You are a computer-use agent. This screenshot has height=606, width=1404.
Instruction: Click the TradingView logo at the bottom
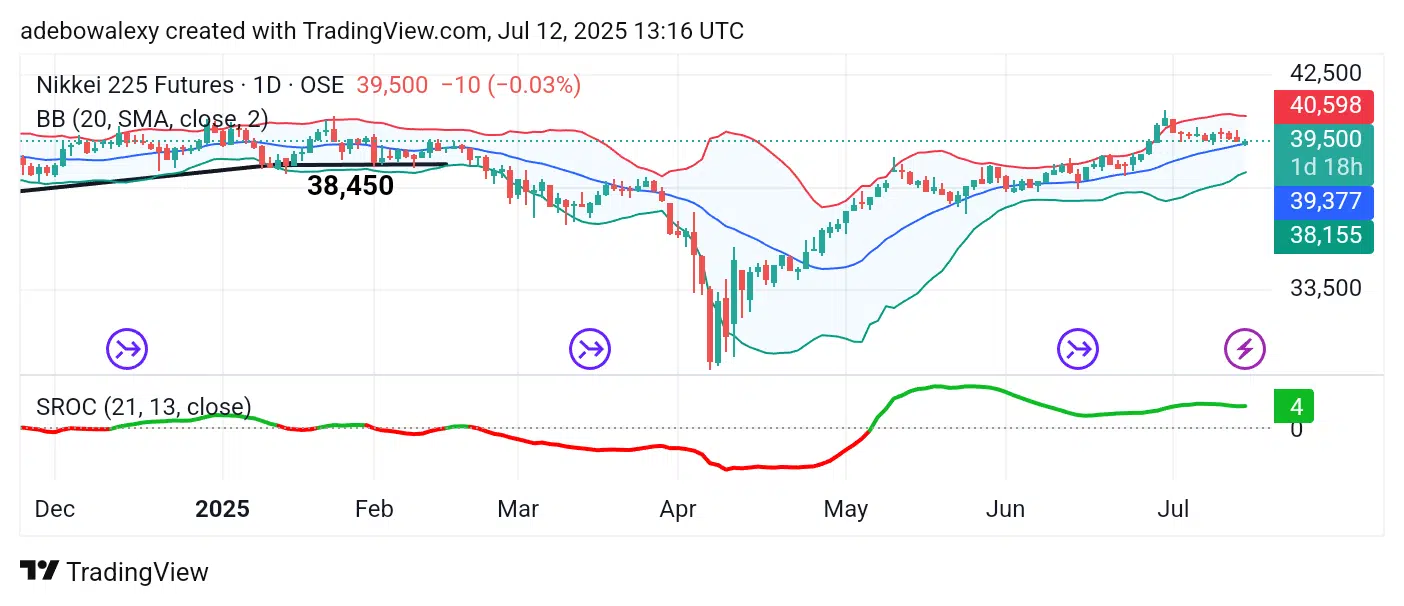click(x=114, y=572)
